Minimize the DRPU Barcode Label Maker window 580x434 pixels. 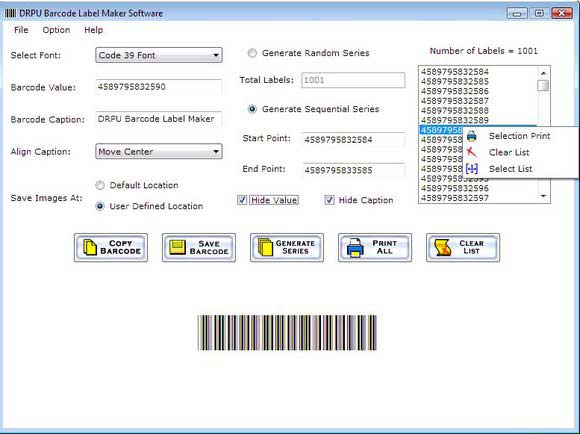tap(517, 13)
